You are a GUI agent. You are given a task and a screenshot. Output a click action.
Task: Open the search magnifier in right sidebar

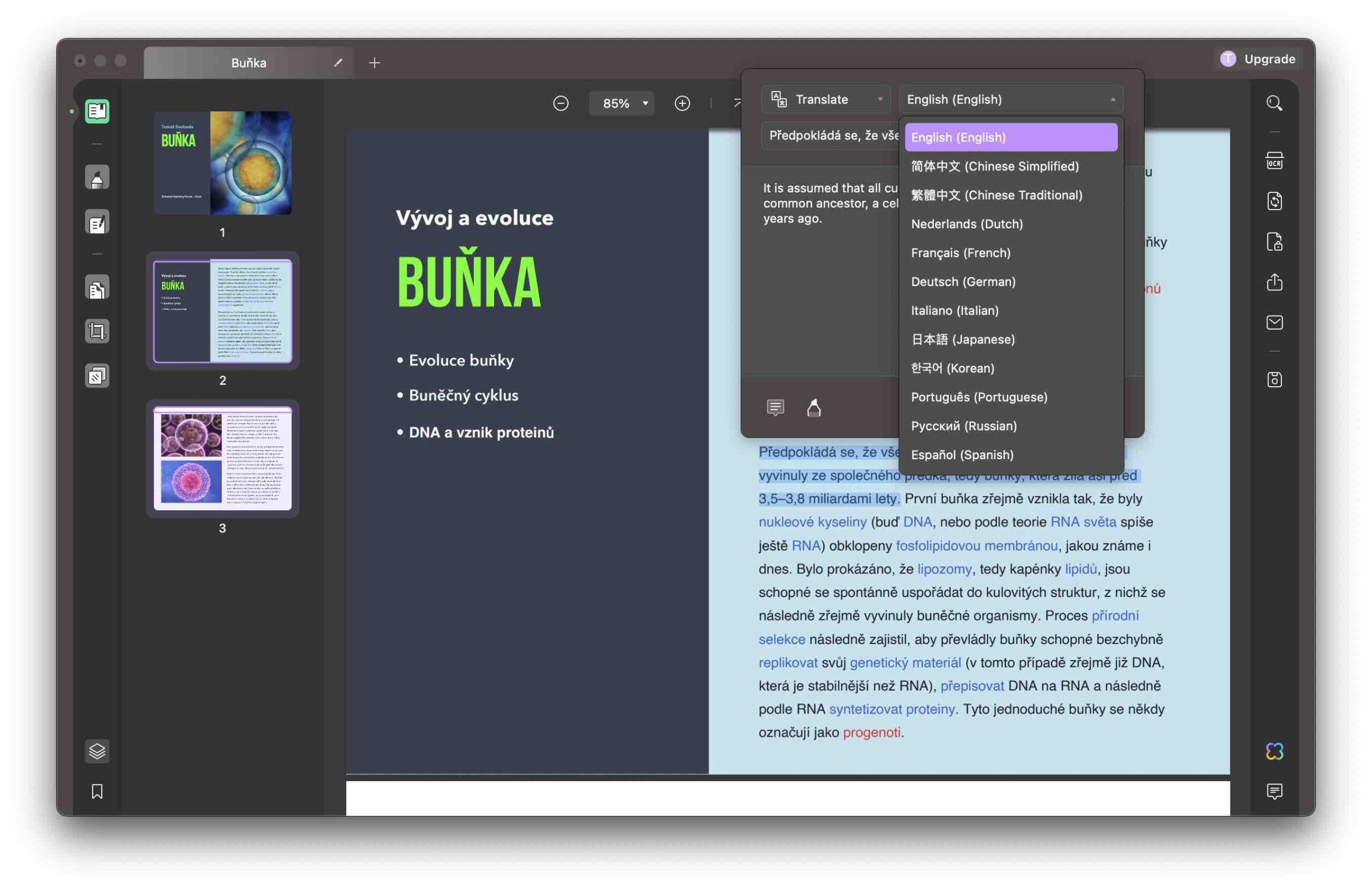click(1274, 103)
